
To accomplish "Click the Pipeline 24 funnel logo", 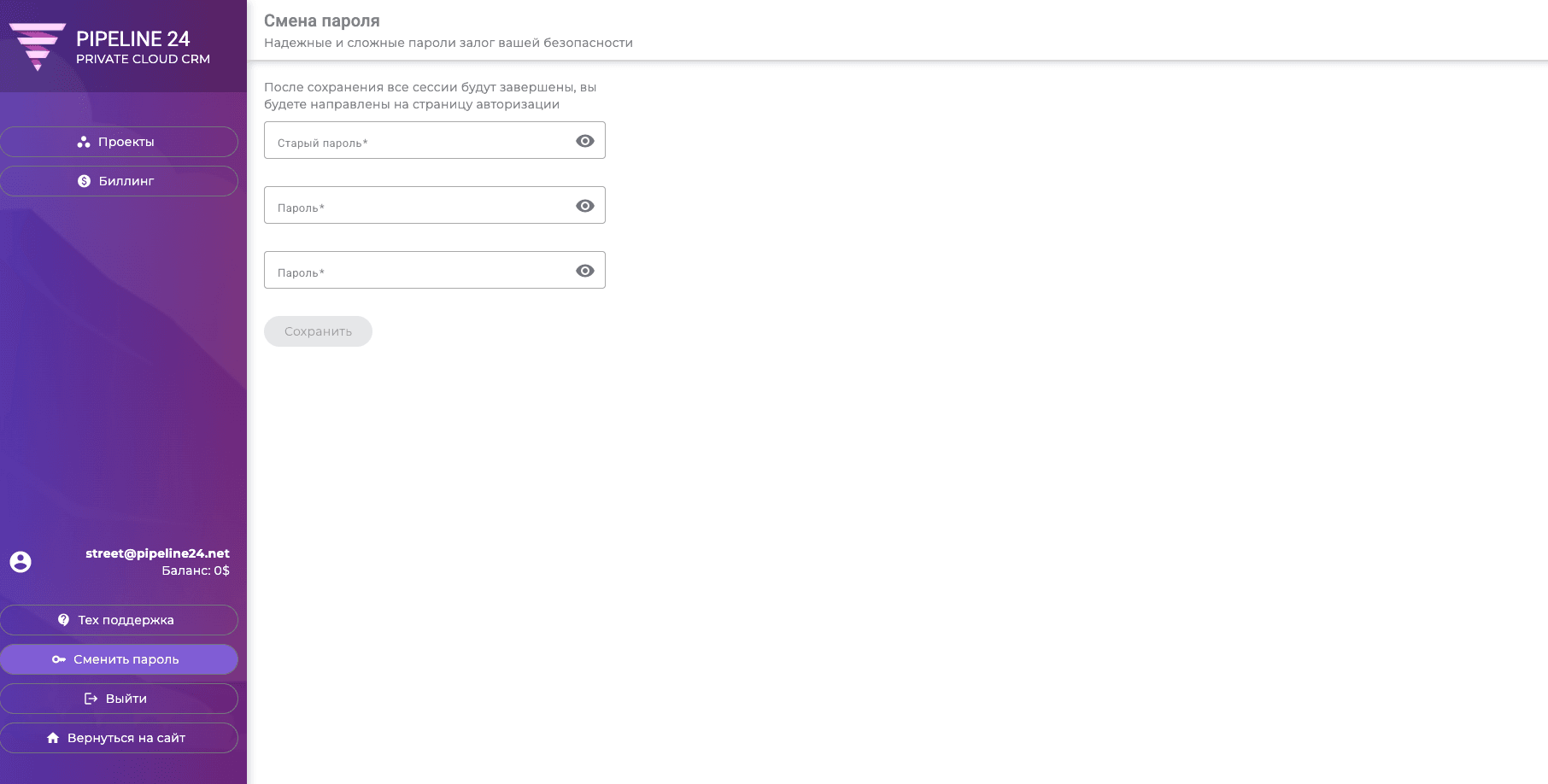I will 38,47.
